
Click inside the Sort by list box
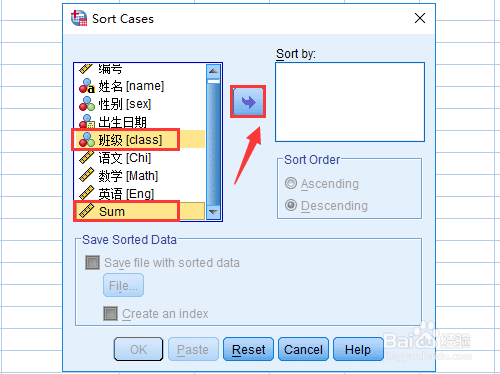[x=350, y=102]
